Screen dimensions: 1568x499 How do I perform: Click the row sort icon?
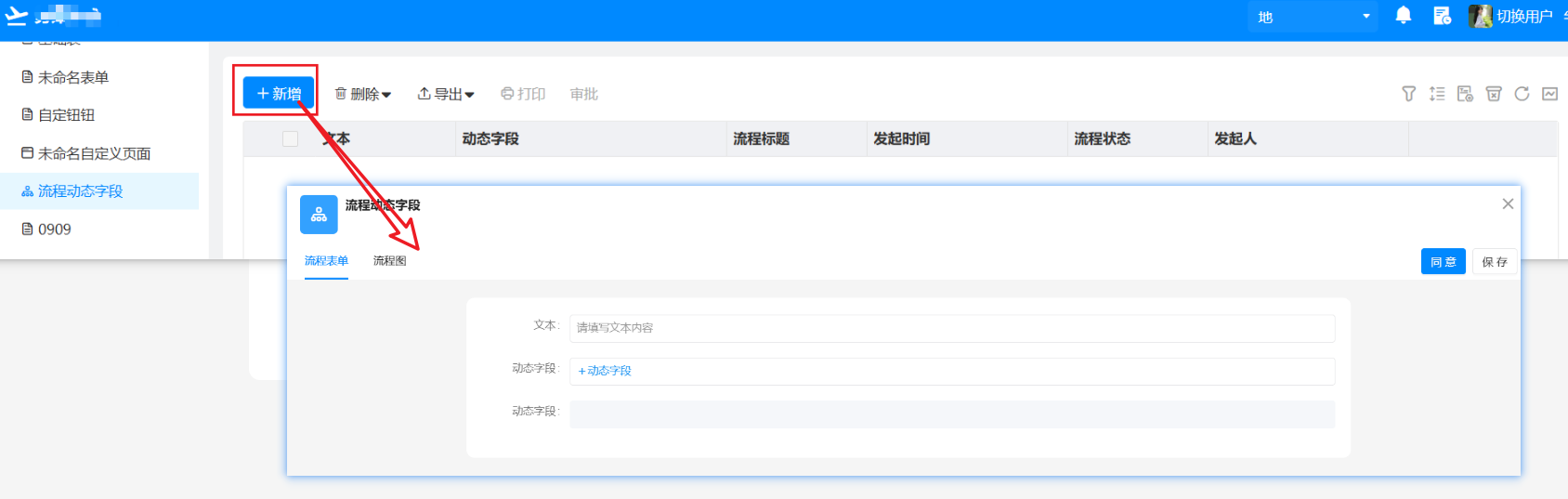tap(1437, 94)
